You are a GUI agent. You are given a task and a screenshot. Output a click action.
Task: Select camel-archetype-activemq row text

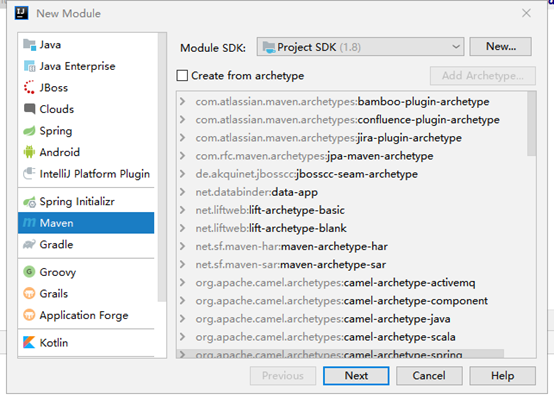coord(335,283)
